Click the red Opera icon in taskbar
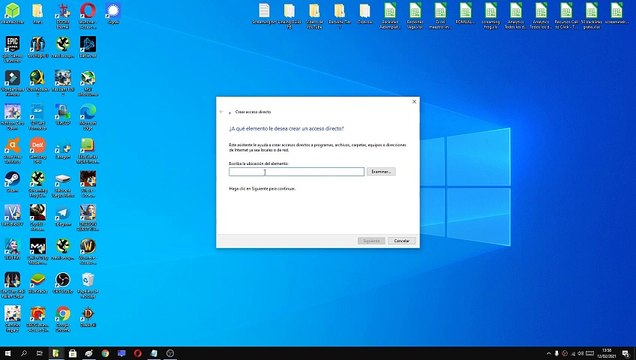The height and width of the screenshot is (360, 636). pyautogui.click(x=138, y=353)
